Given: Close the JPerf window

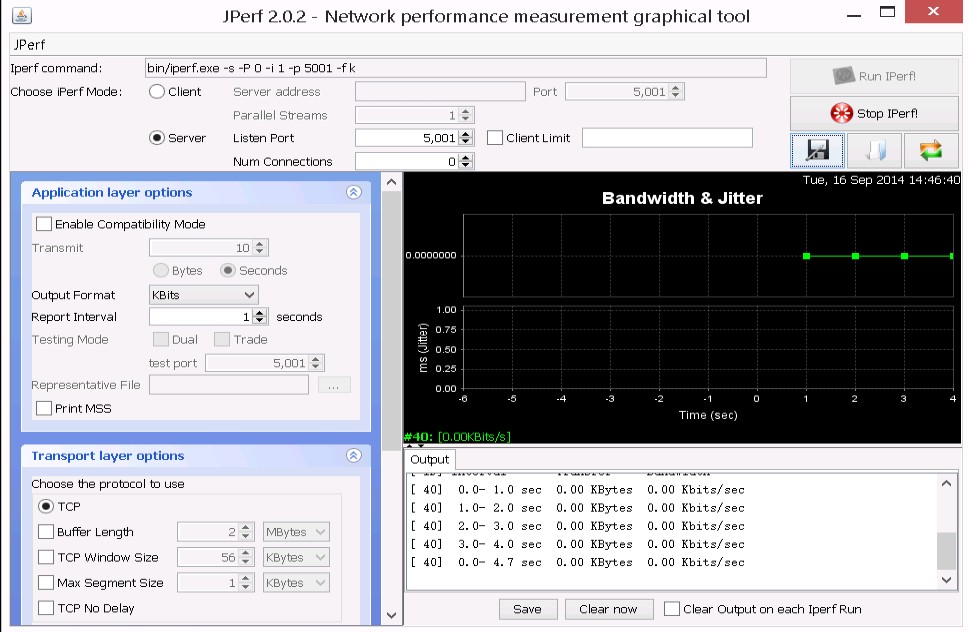Looking at the screenshot, I should (x=933, y=12).
